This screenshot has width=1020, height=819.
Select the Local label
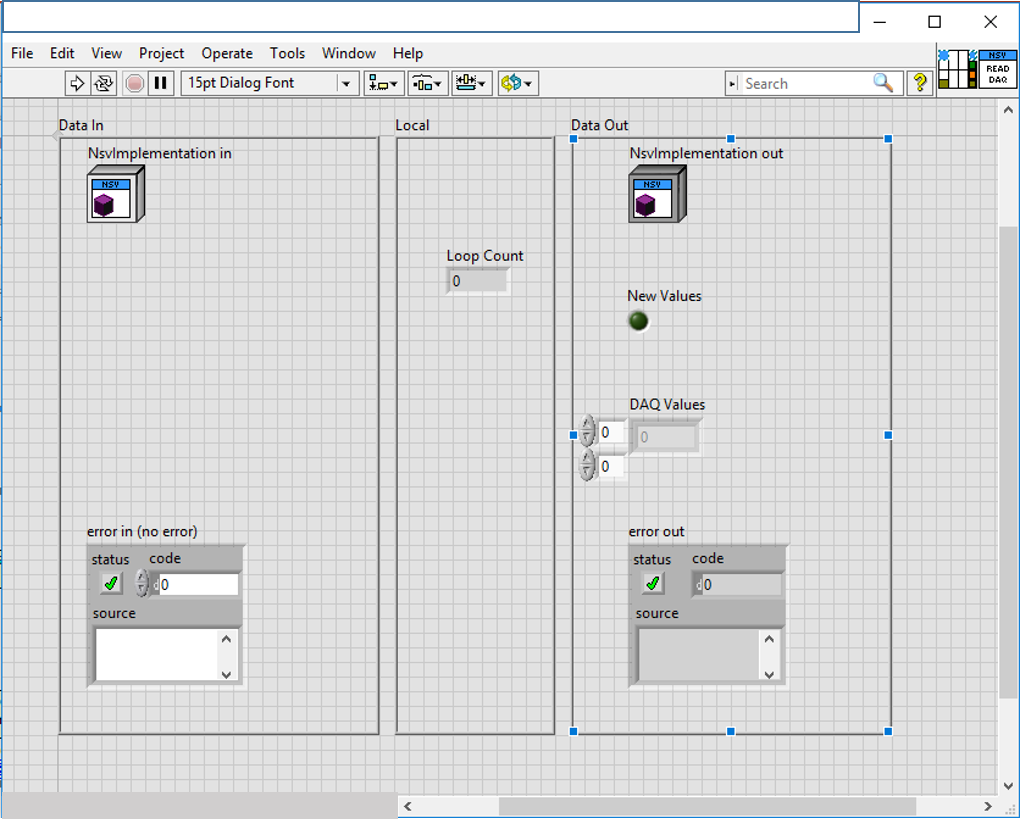click(x=412, y=125)
